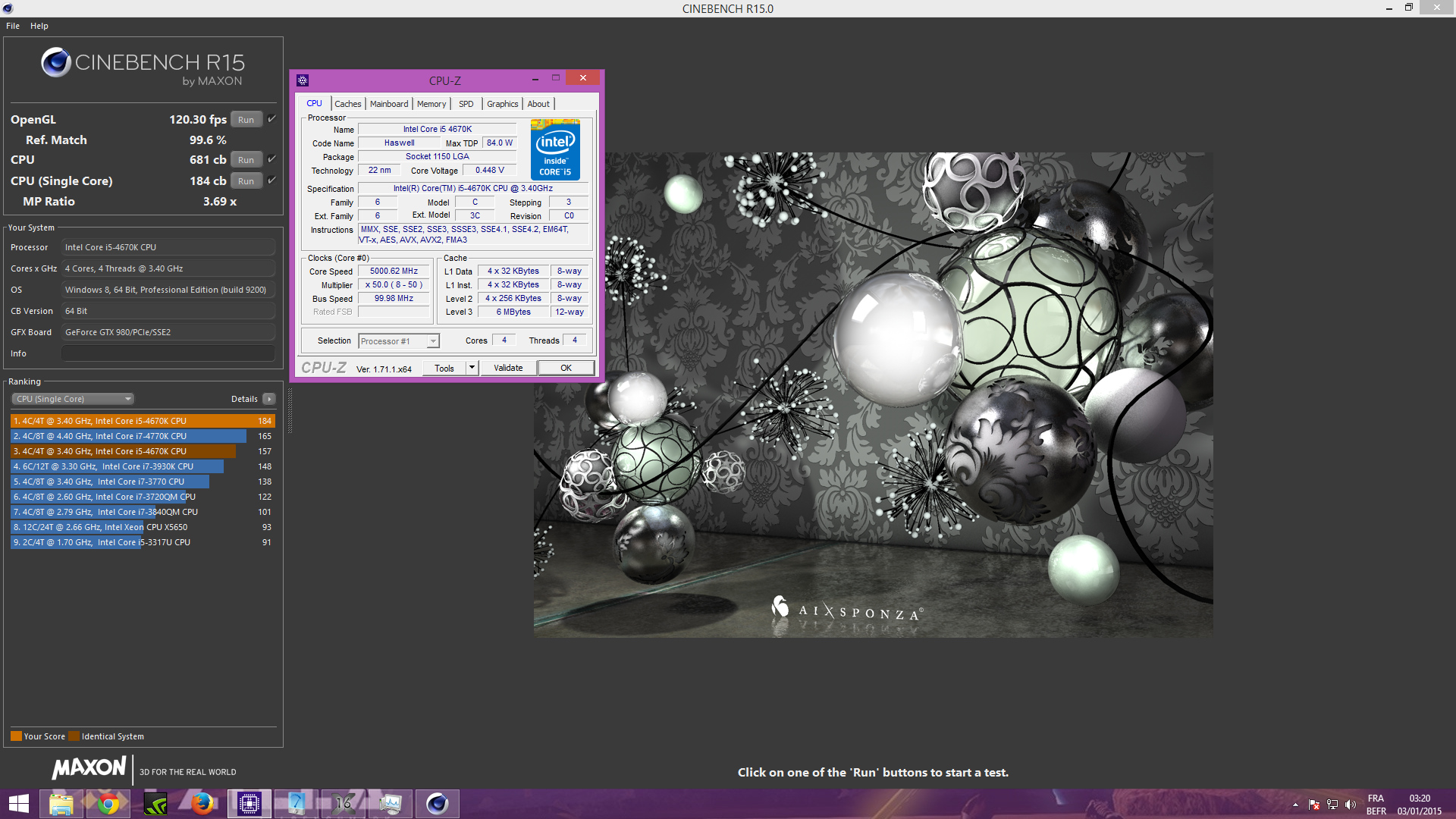Click the FRA BEFR language indicator
The width and height of the screenshot is (1456, 819).
(1376, 805)
